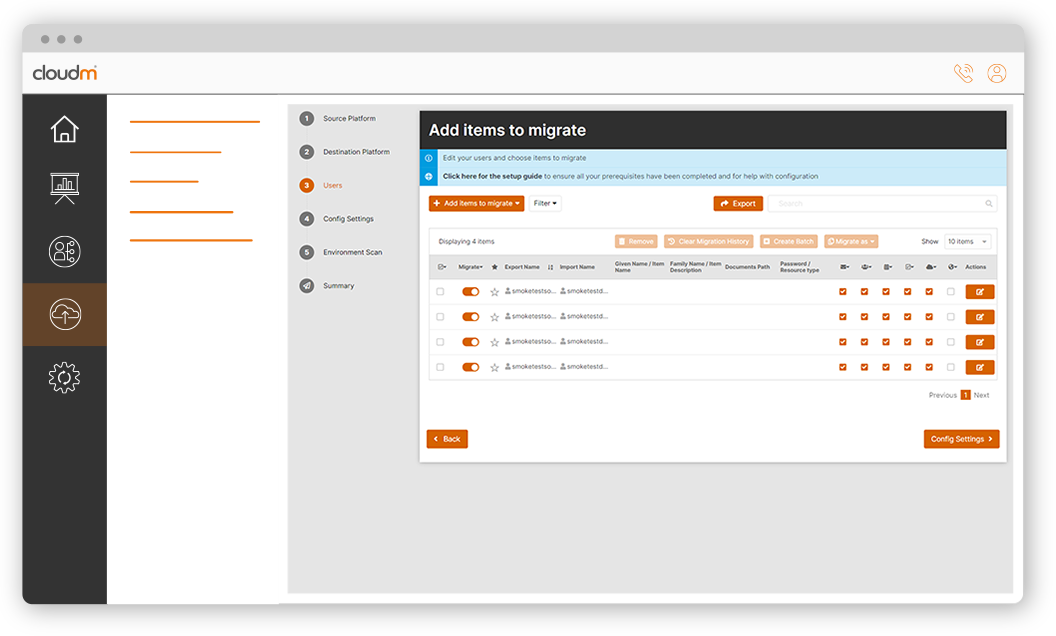This screenshot has width=1056, height=636.
Task: Expand the Migrate as dropdown
Action: coord(852,241)
